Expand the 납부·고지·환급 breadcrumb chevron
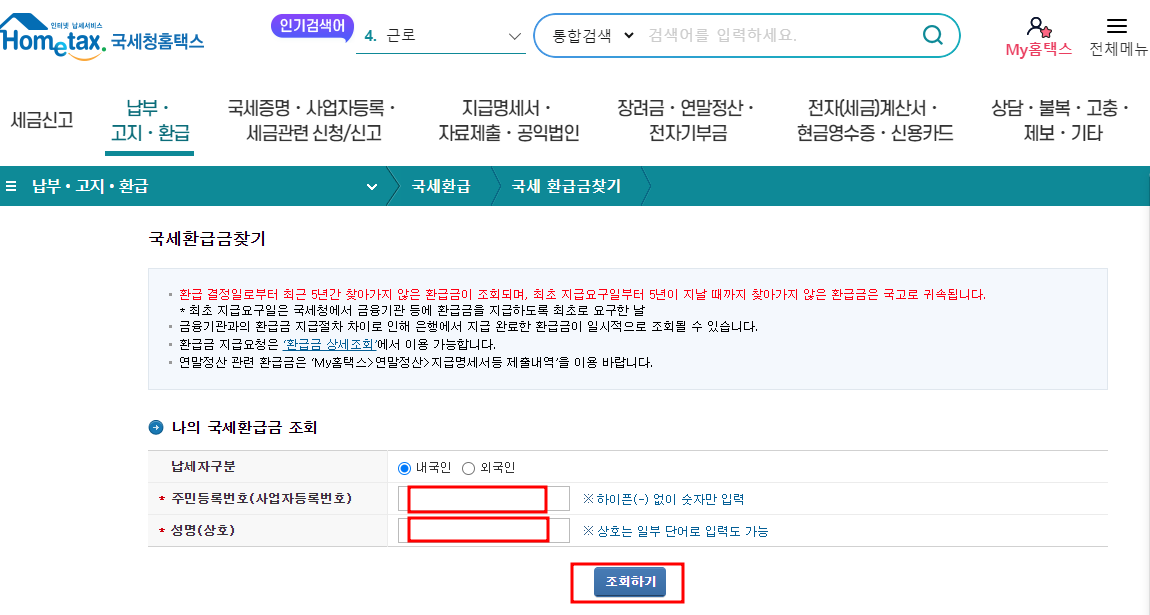Screen dimensions: 1150x615 (371, 185)
